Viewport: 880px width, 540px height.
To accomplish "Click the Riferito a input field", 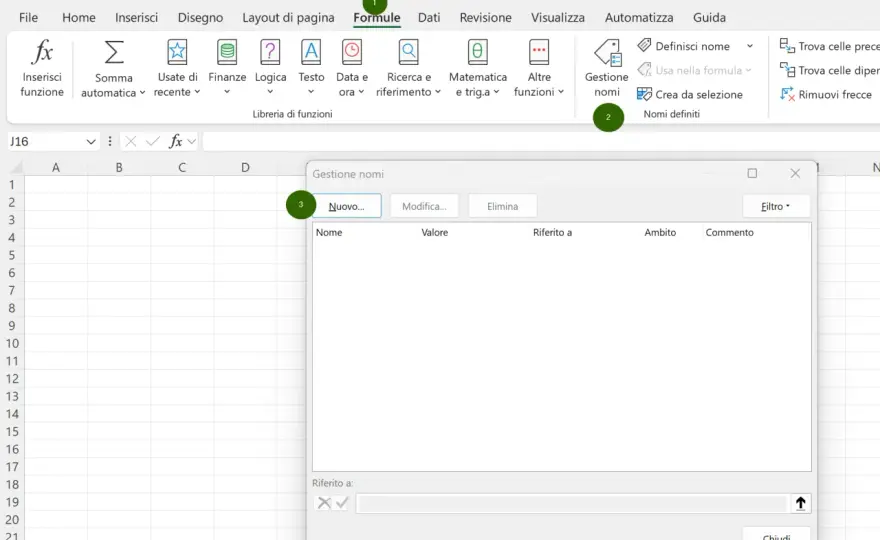I will (x=572, y=504).
